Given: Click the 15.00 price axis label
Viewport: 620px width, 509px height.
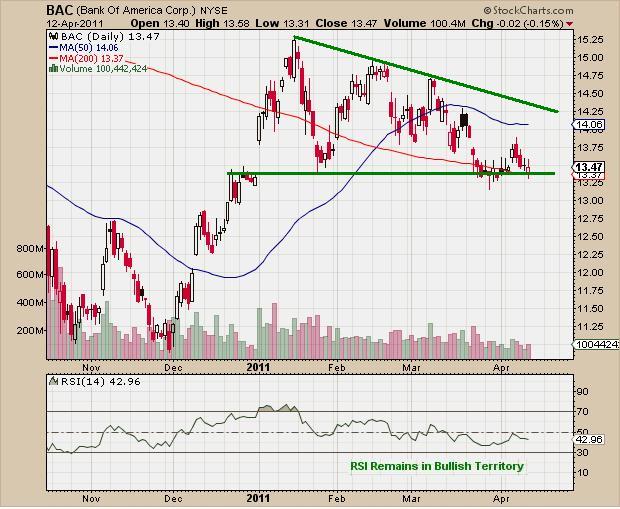Looking at the screenshot, I should (589, 58).
